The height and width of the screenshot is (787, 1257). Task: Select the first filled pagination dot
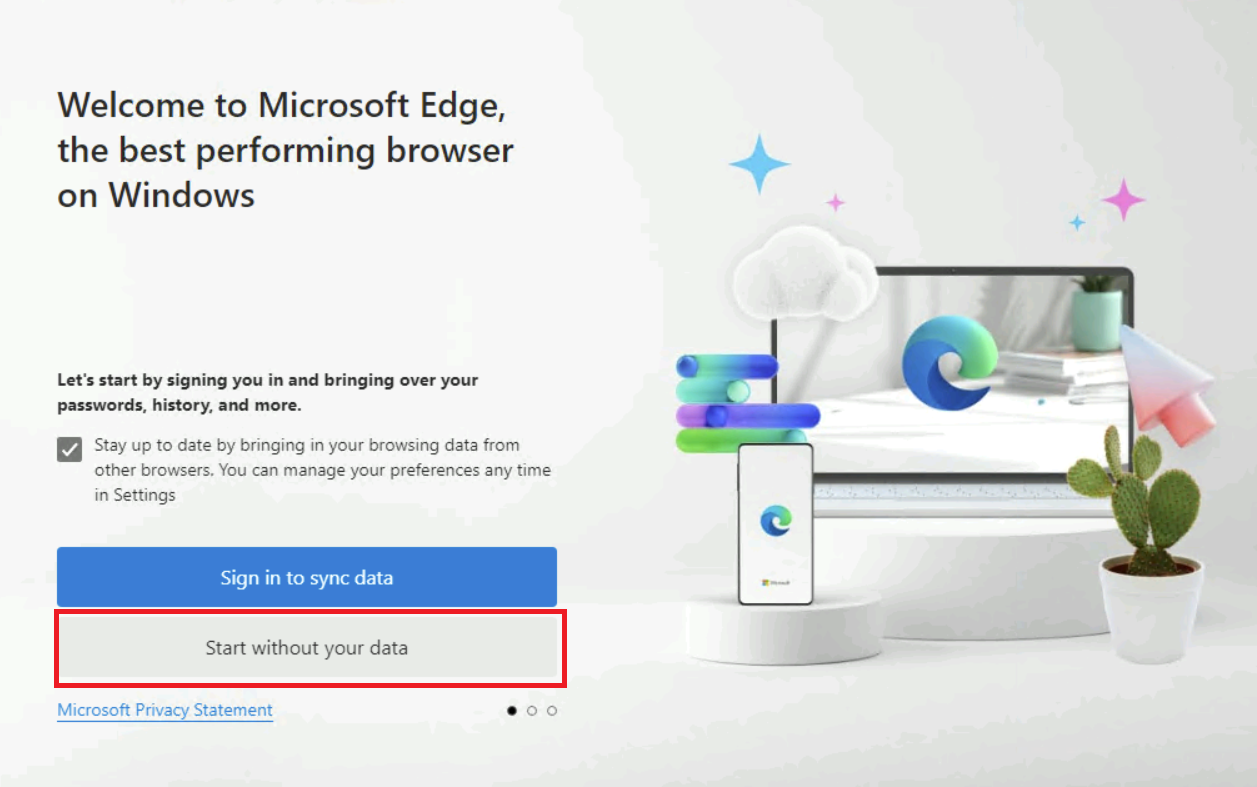(512, 711)
